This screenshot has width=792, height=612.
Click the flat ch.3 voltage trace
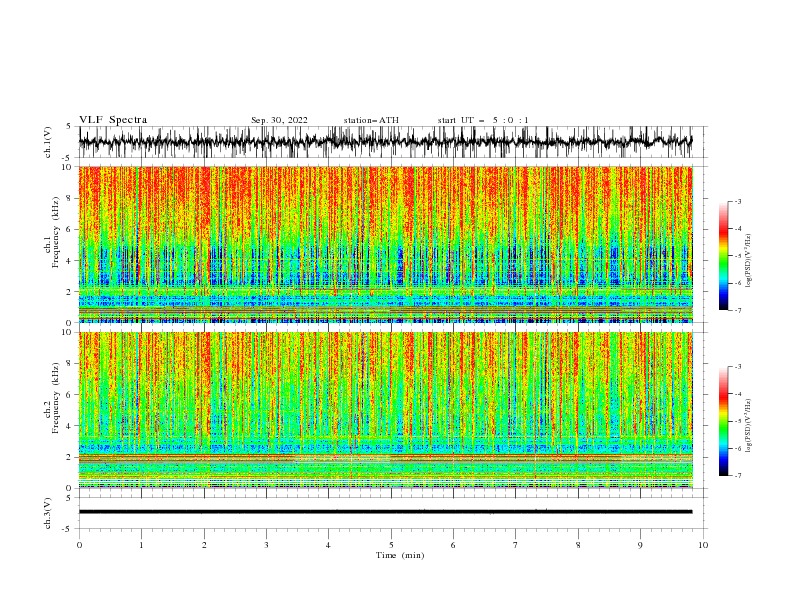385,512
